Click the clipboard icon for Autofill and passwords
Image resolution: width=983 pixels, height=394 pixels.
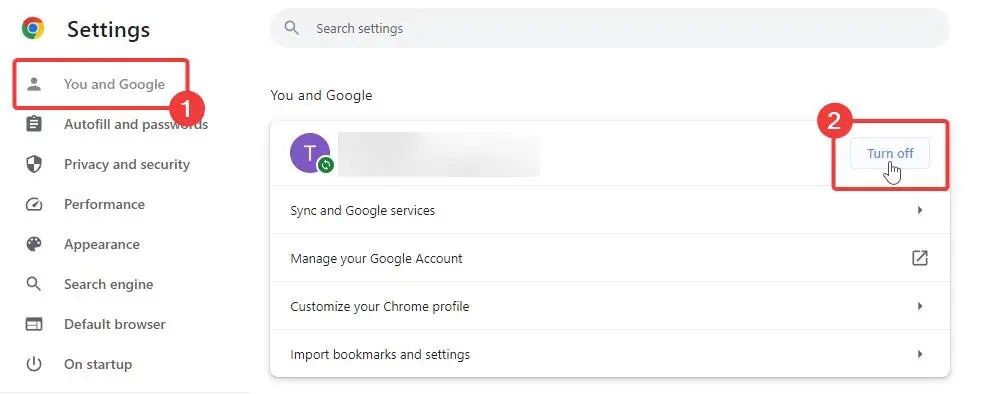tap(34, 124)
